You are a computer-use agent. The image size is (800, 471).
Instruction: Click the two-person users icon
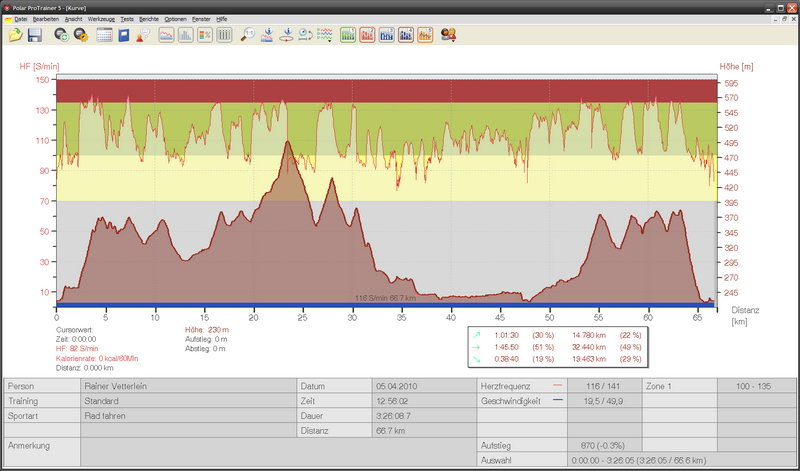(x=449, y=35)
